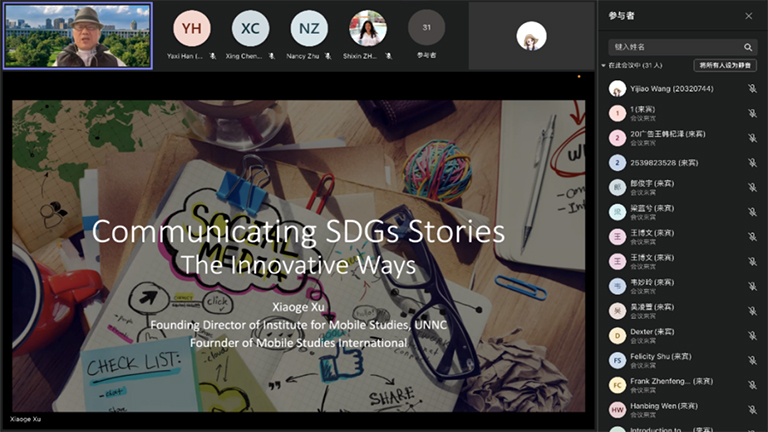Click the YH avatar for Yaxi Han
Viewport: 768px width, 432px height.
[192, 28]
